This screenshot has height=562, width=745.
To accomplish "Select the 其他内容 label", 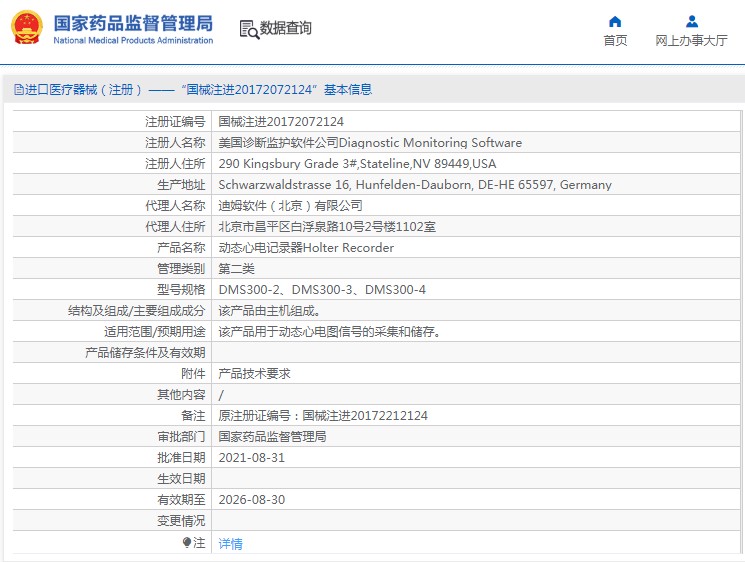I will click(181, 395).
